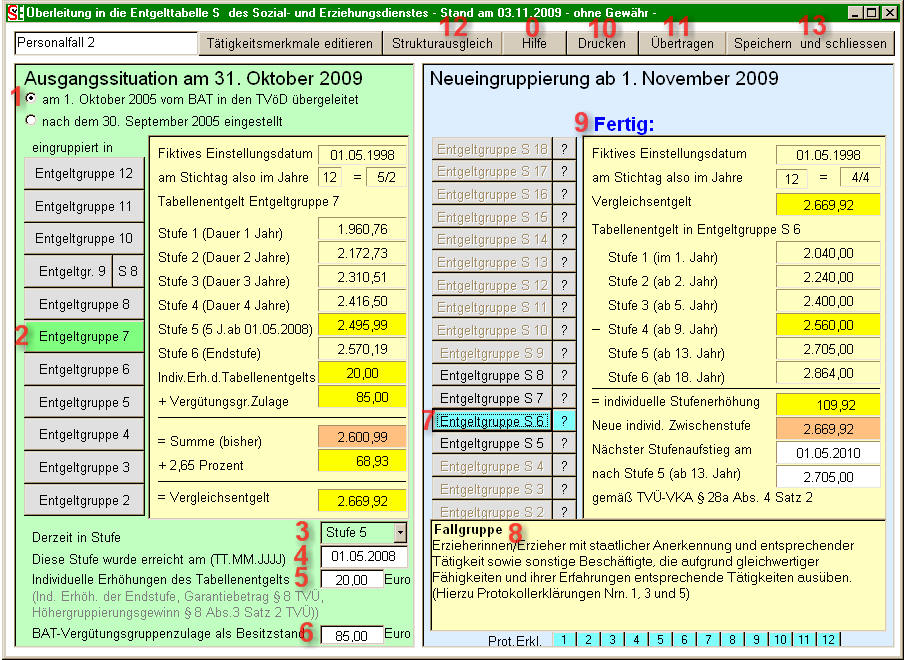Click 'Tätigkeitsmerkmale editieren' button
904x660 pixels.
pos(290,44)
